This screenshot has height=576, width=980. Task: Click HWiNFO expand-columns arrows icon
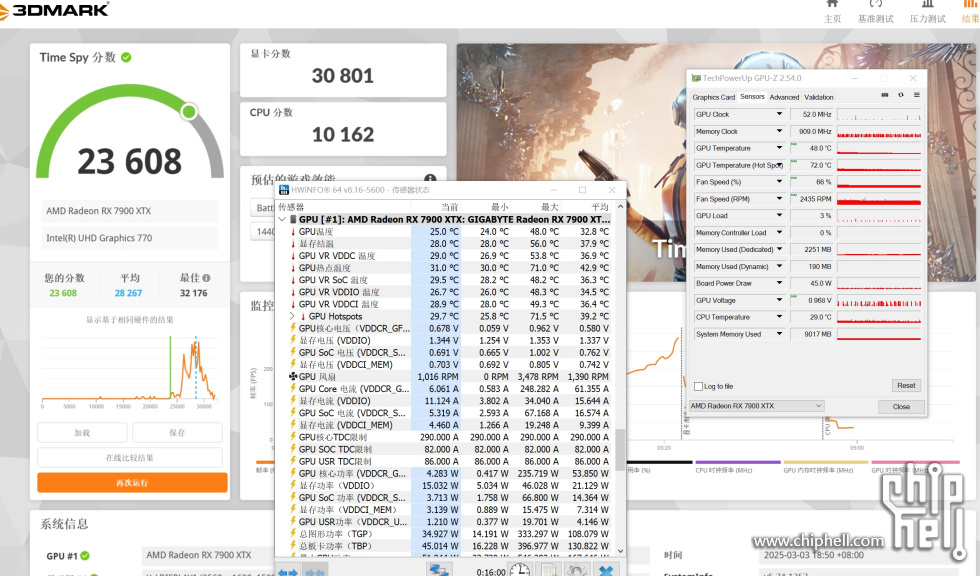coord(288,572)
